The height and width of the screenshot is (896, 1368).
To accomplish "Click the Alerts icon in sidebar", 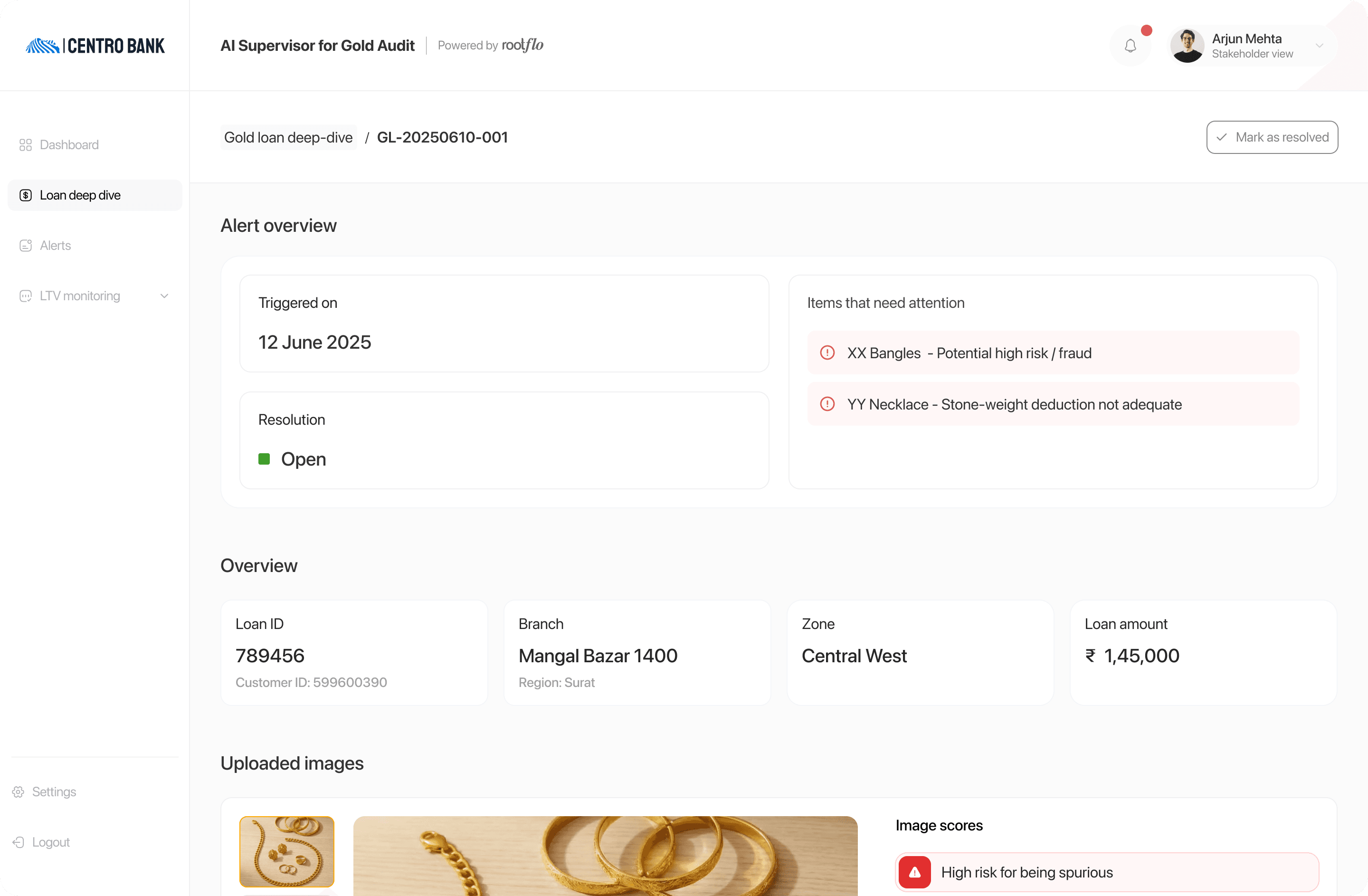I will (25, 246).
